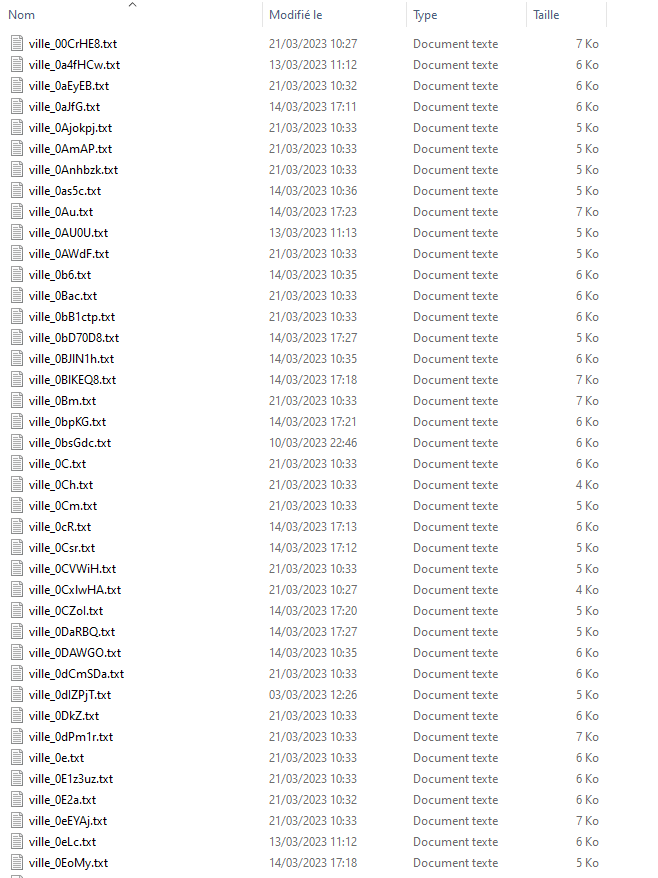The image size is (658, 878).
Task: Click the ville_0Au.txt text file icon
Action: pyautogui.click(x=17, y=212)
